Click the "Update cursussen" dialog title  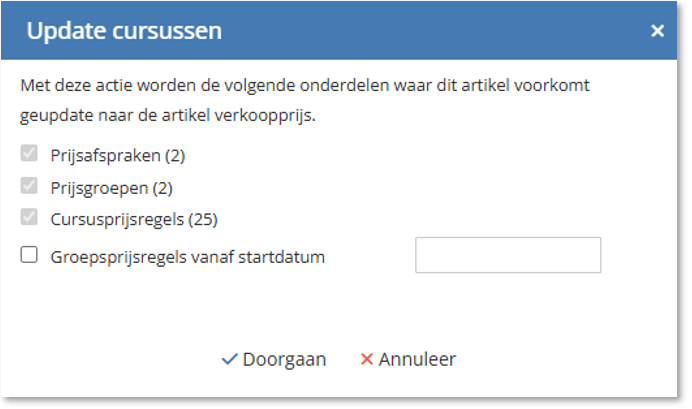(x=124, y=31)
